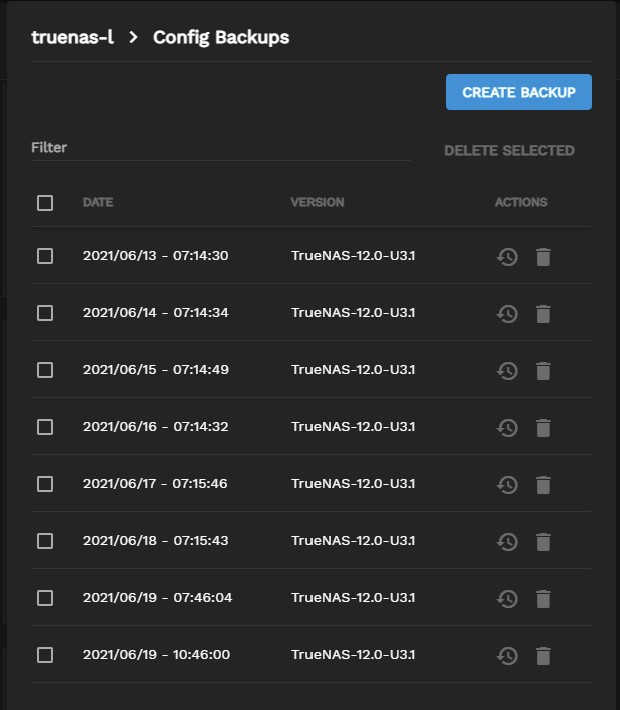The width and height of the screenshot is (620, 710).
Task: Sort by the VERSION column header
Action: click(317, 202)
